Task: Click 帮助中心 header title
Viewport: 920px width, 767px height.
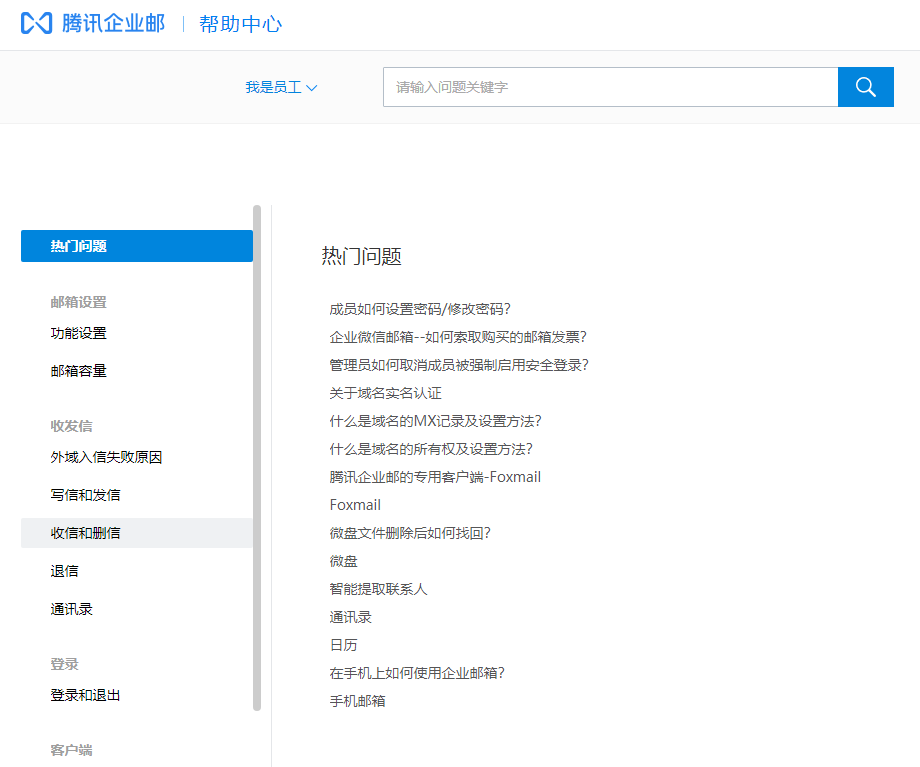Action: (241, 24)
